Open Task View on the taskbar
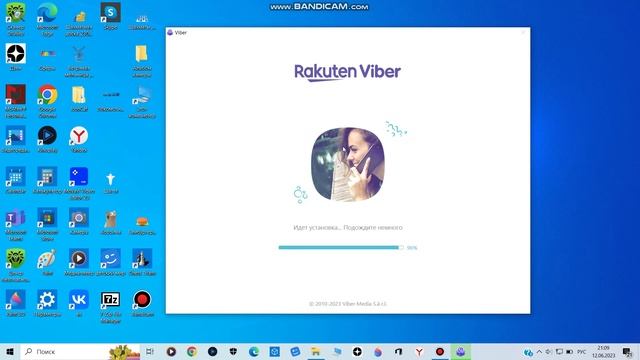640x360 pixels. click(150, 351)
